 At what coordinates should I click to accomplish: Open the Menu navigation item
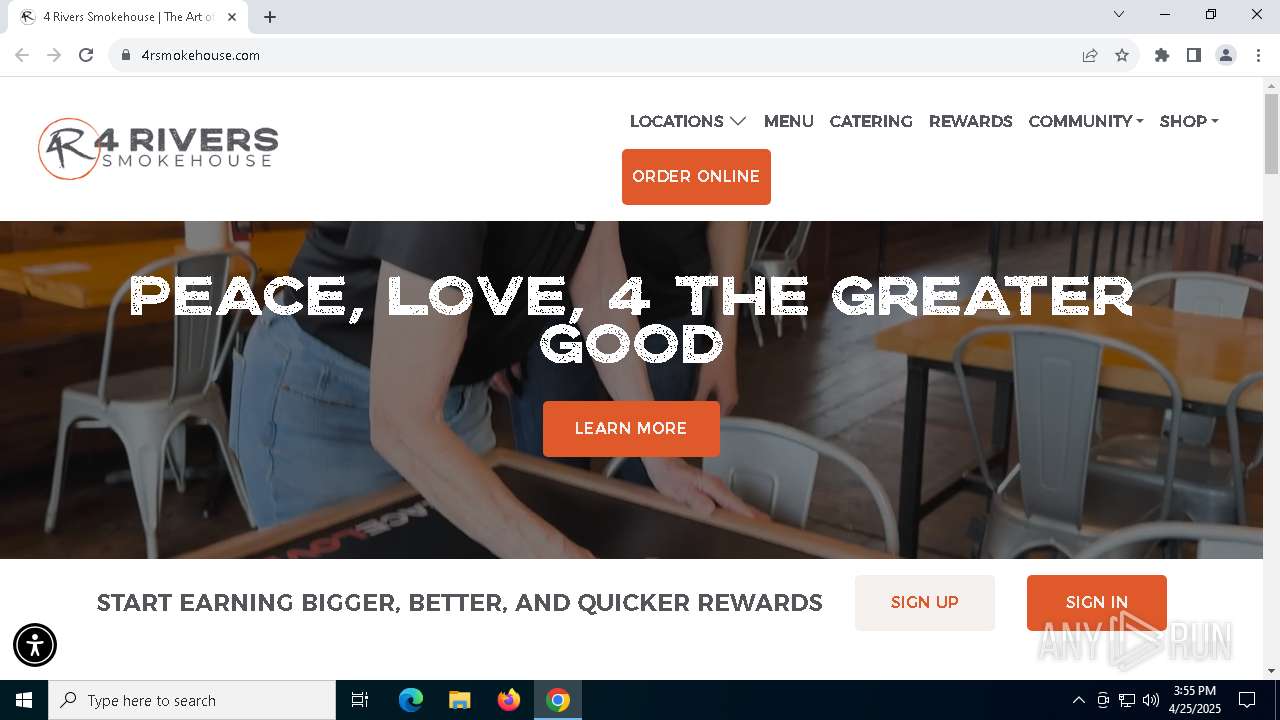tap(789, 121)
